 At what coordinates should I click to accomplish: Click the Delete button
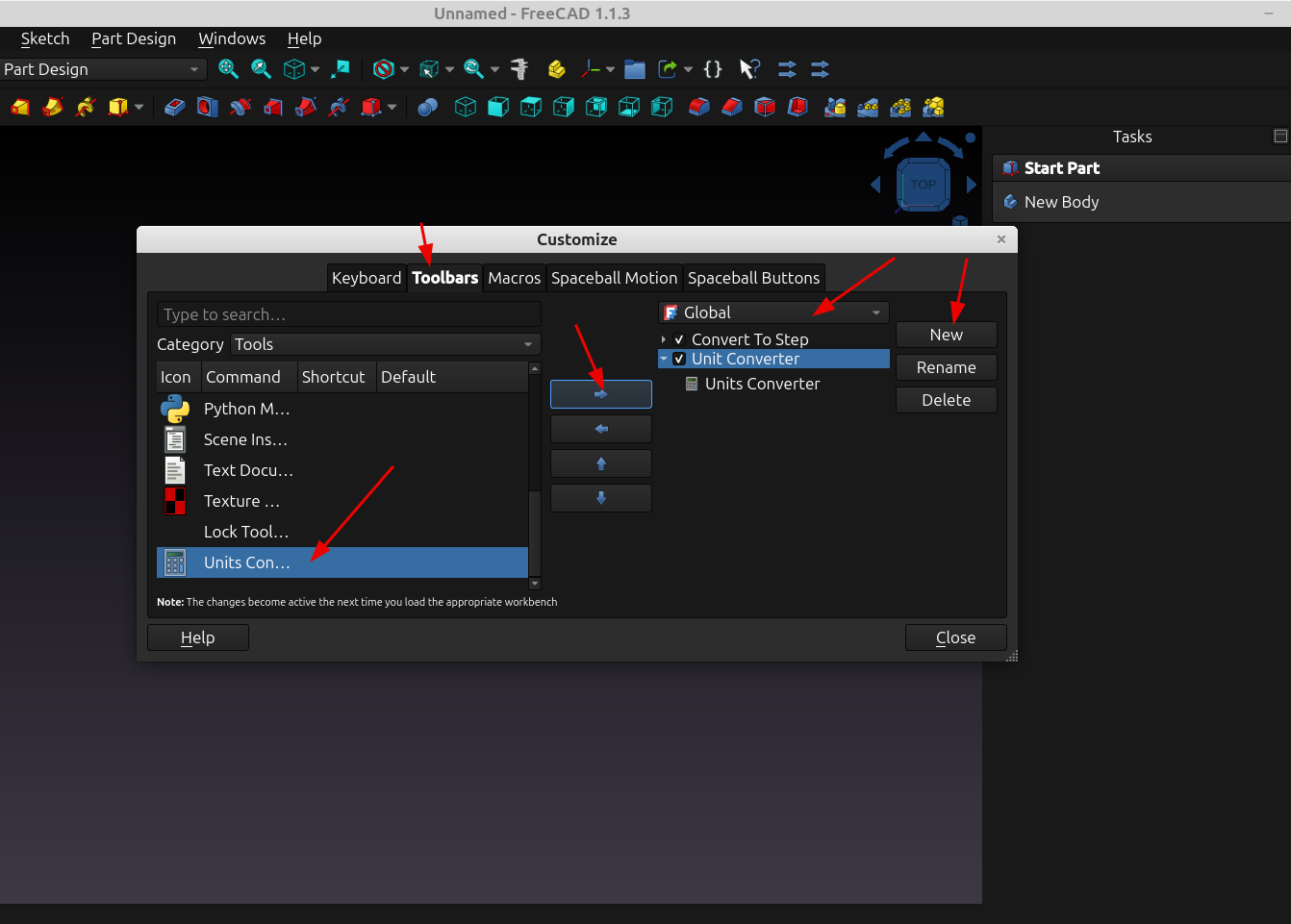tap(947, 400)
